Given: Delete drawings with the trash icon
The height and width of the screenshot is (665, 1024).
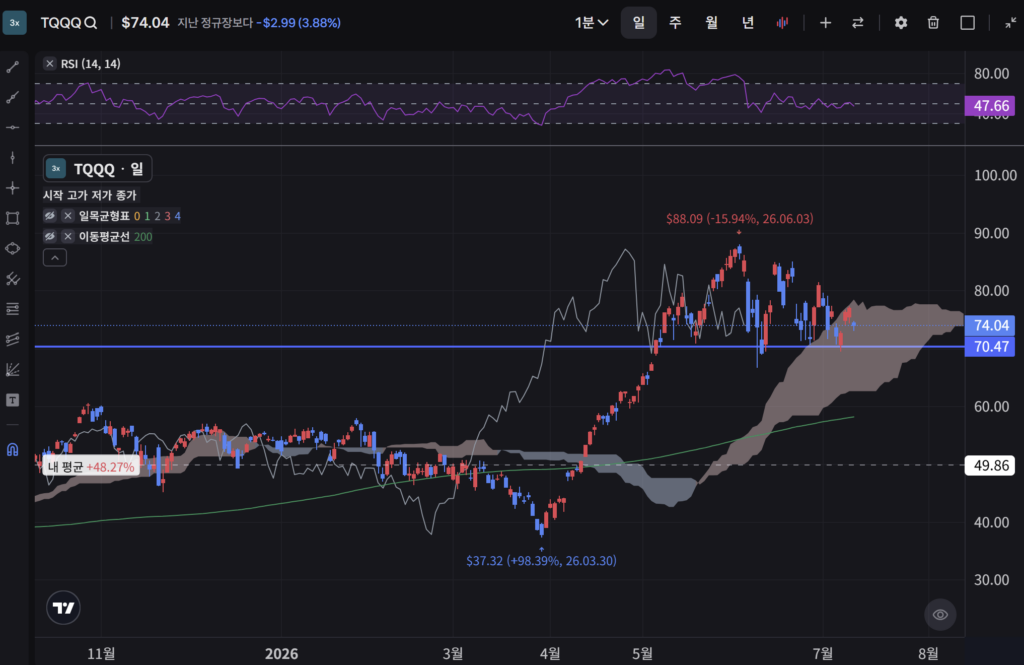Looking at the screenshot, I should (933, 23).
